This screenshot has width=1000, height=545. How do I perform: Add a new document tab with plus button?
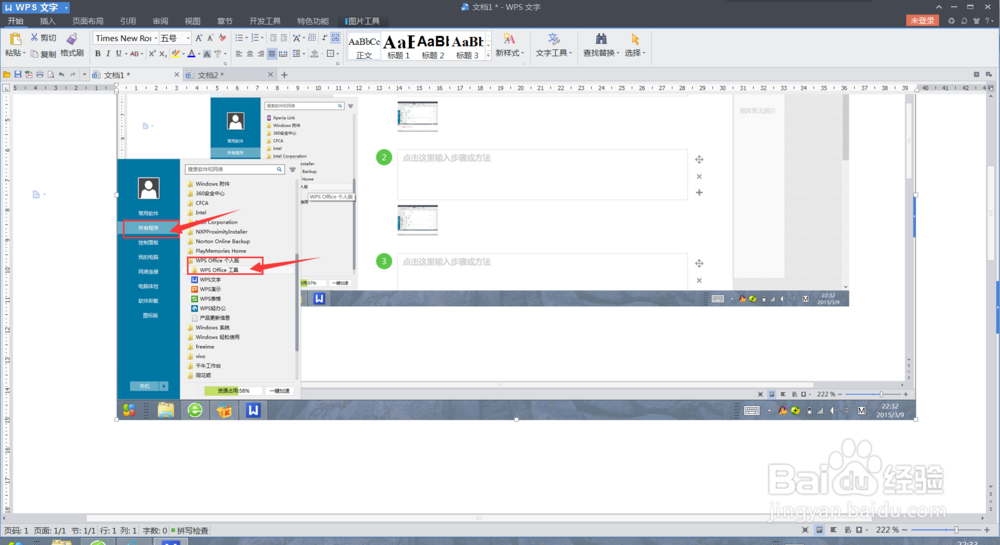pos(284,75)
